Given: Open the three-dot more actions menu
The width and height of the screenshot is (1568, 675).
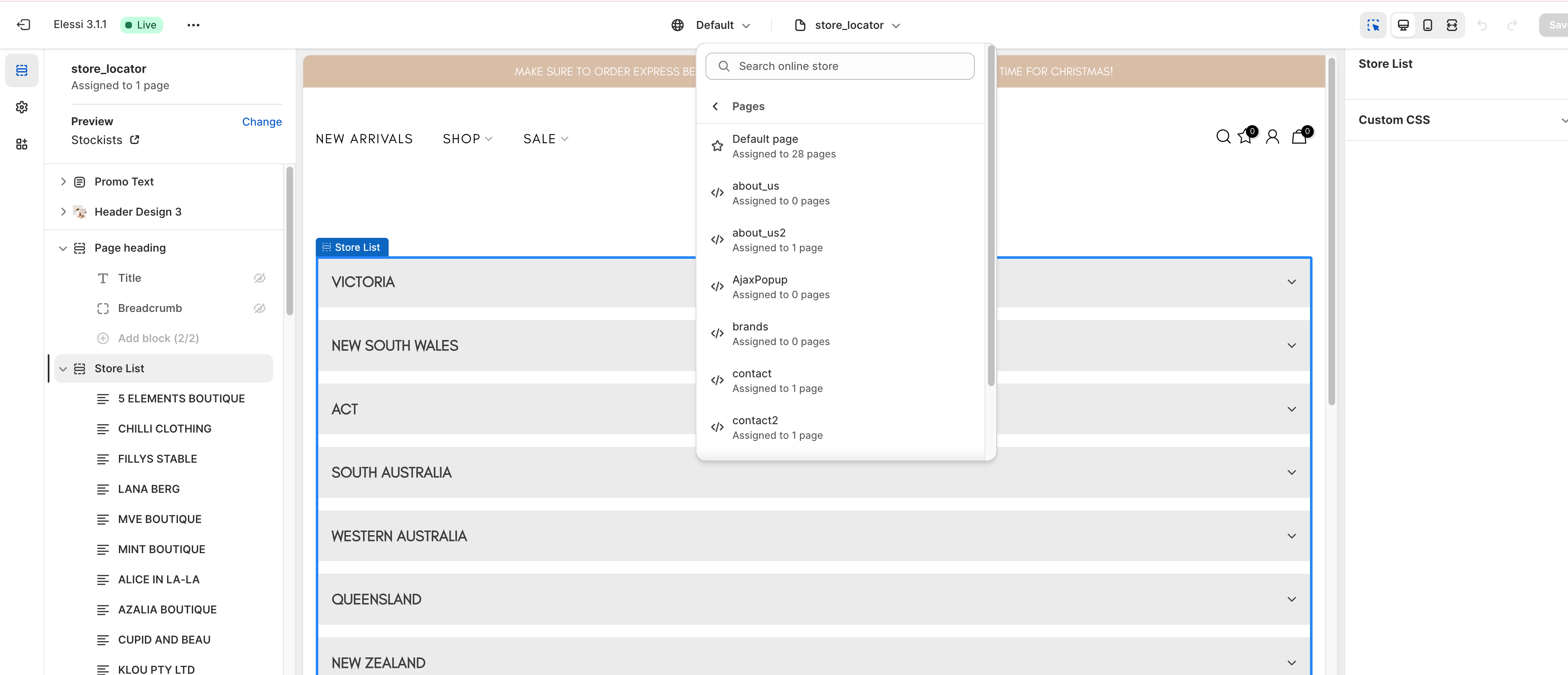Looking at the screenshot, I should (193, 25).
